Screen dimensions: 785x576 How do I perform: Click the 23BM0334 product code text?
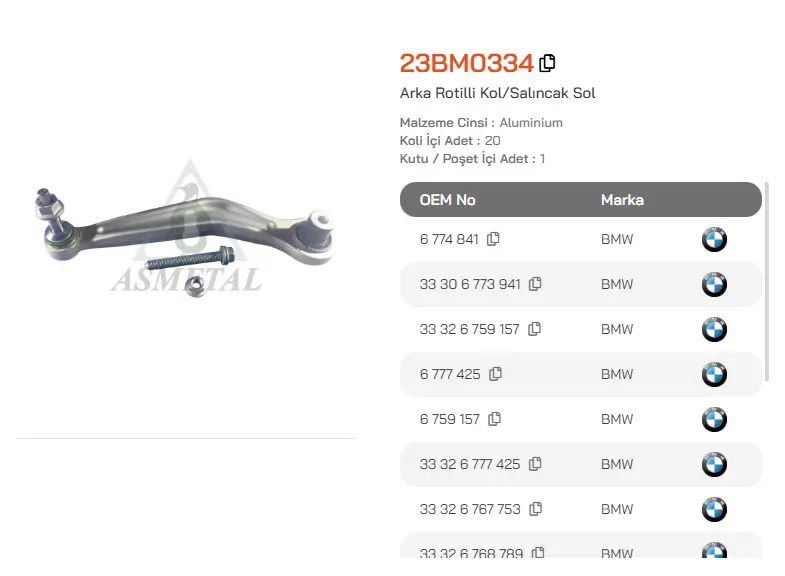(x=467, y=64)
